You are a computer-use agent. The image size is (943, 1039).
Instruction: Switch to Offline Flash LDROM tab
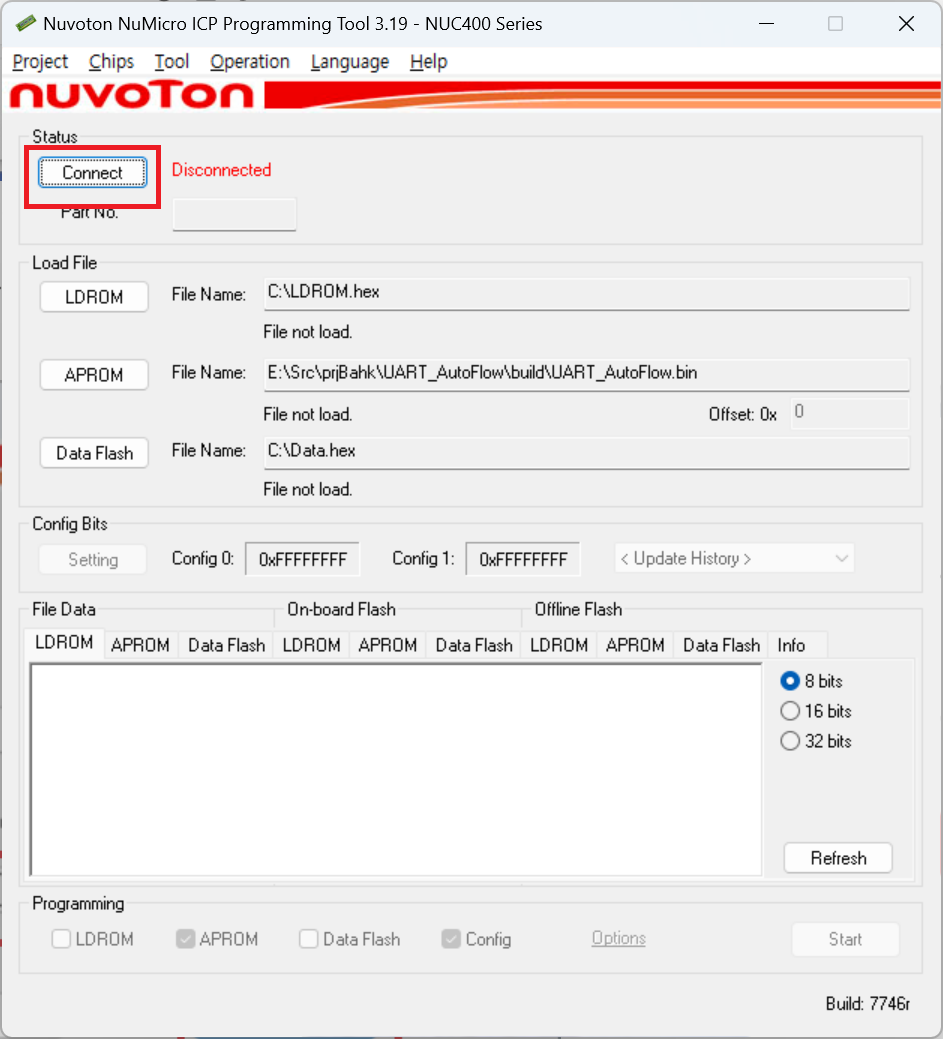point(559,645)
